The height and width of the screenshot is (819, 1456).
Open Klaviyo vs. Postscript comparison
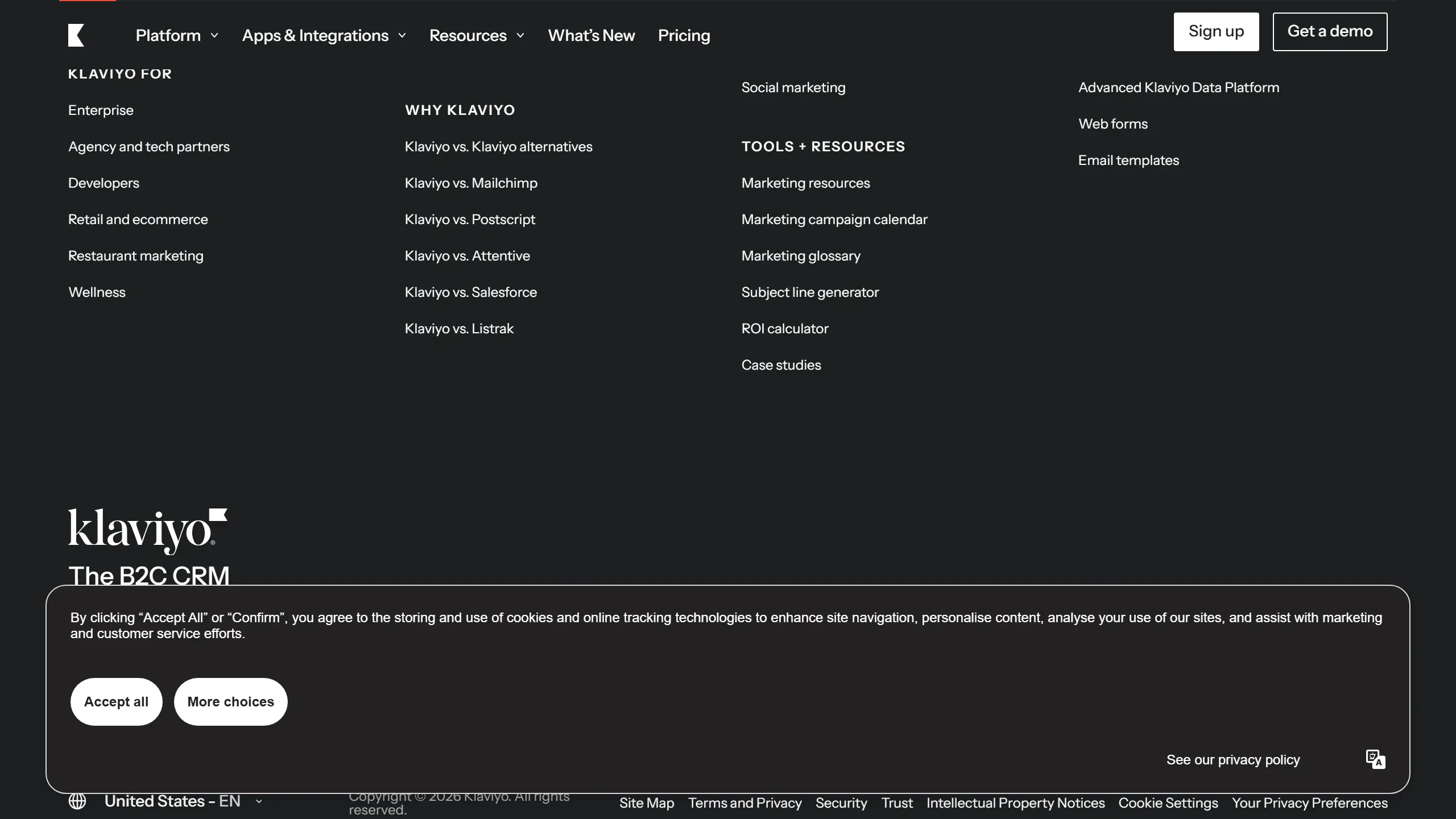pos(470,219)
